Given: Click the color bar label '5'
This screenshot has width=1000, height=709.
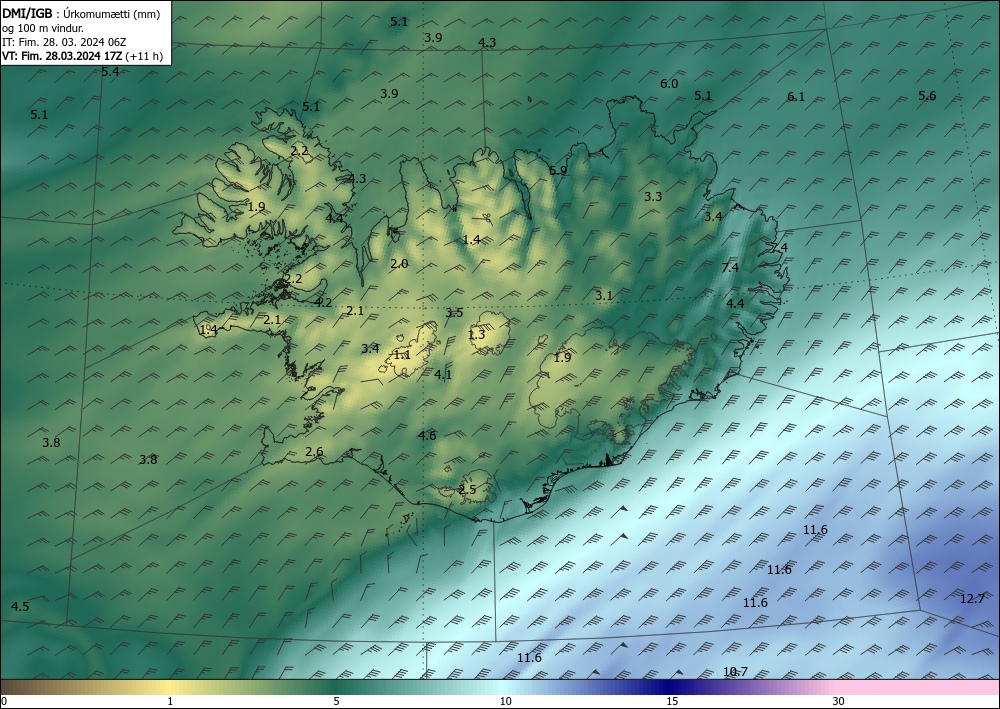Looking at the screenshot, I should [x=336, y=701].
